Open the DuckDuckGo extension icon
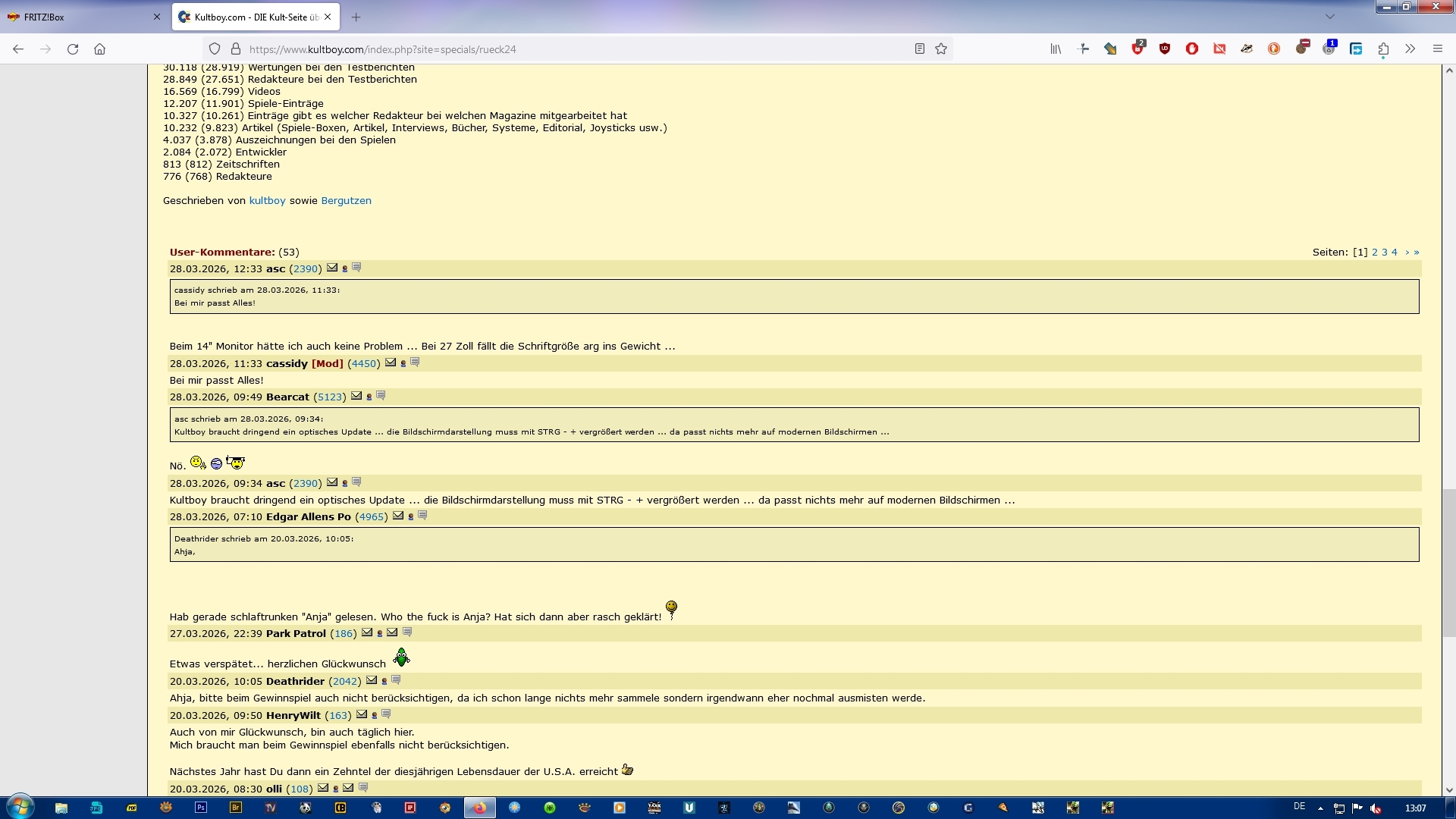The height and width of the screenshot is (819, 1456). 1274,49
